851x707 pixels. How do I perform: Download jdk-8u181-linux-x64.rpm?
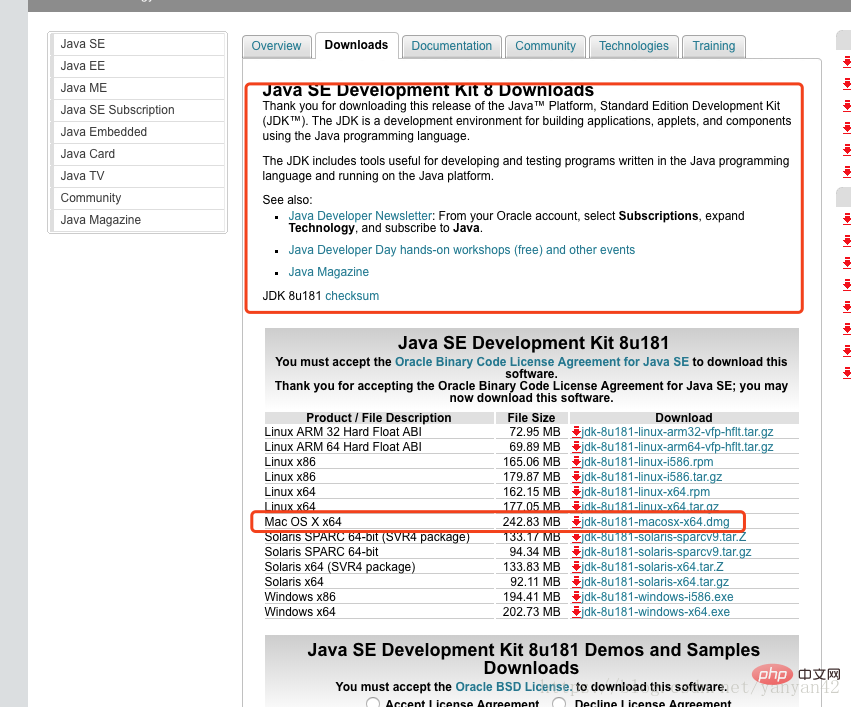(645, 492)
